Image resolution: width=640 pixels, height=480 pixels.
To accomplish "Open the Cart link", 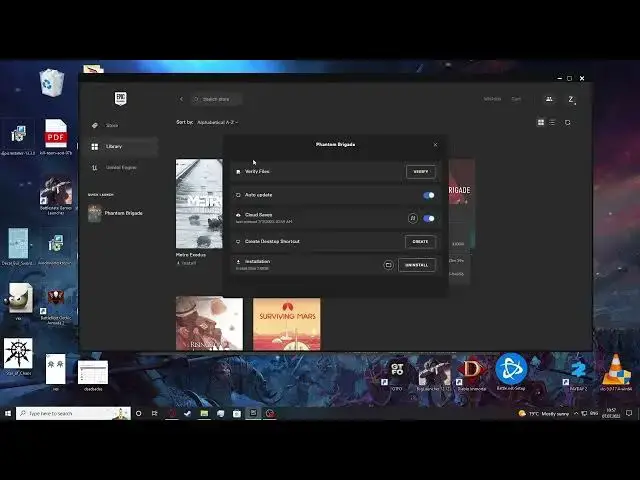I will pos(516,99).
